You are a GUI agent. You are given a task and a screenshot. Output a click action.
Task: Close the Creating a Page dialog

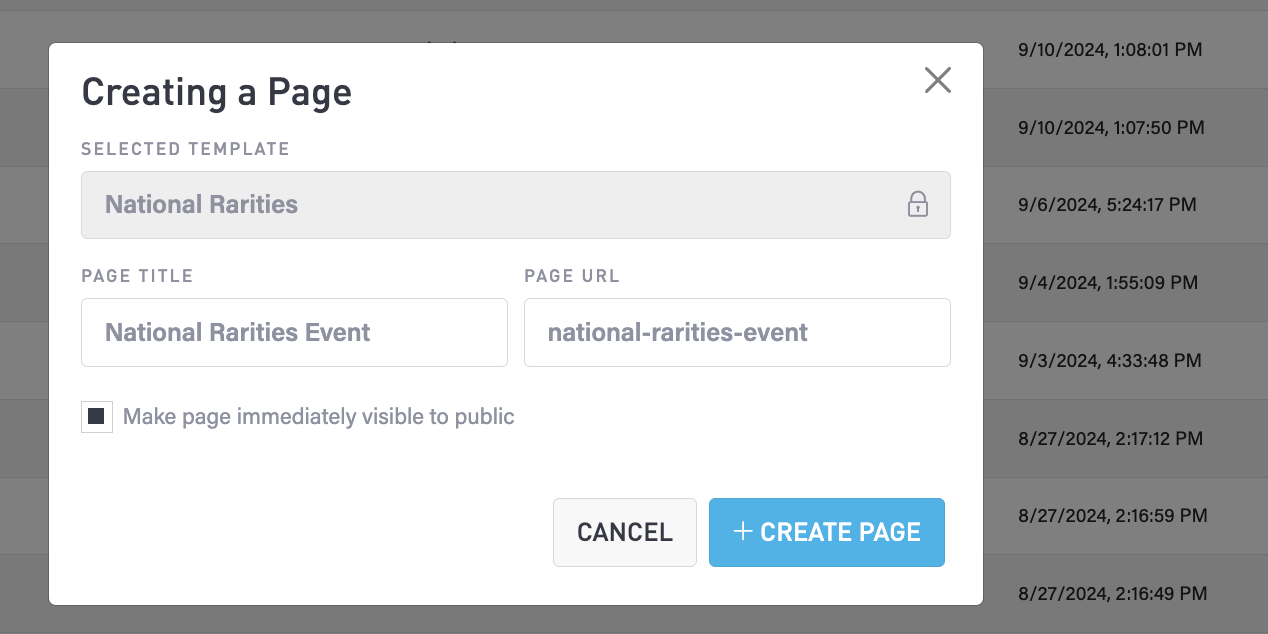937,80
